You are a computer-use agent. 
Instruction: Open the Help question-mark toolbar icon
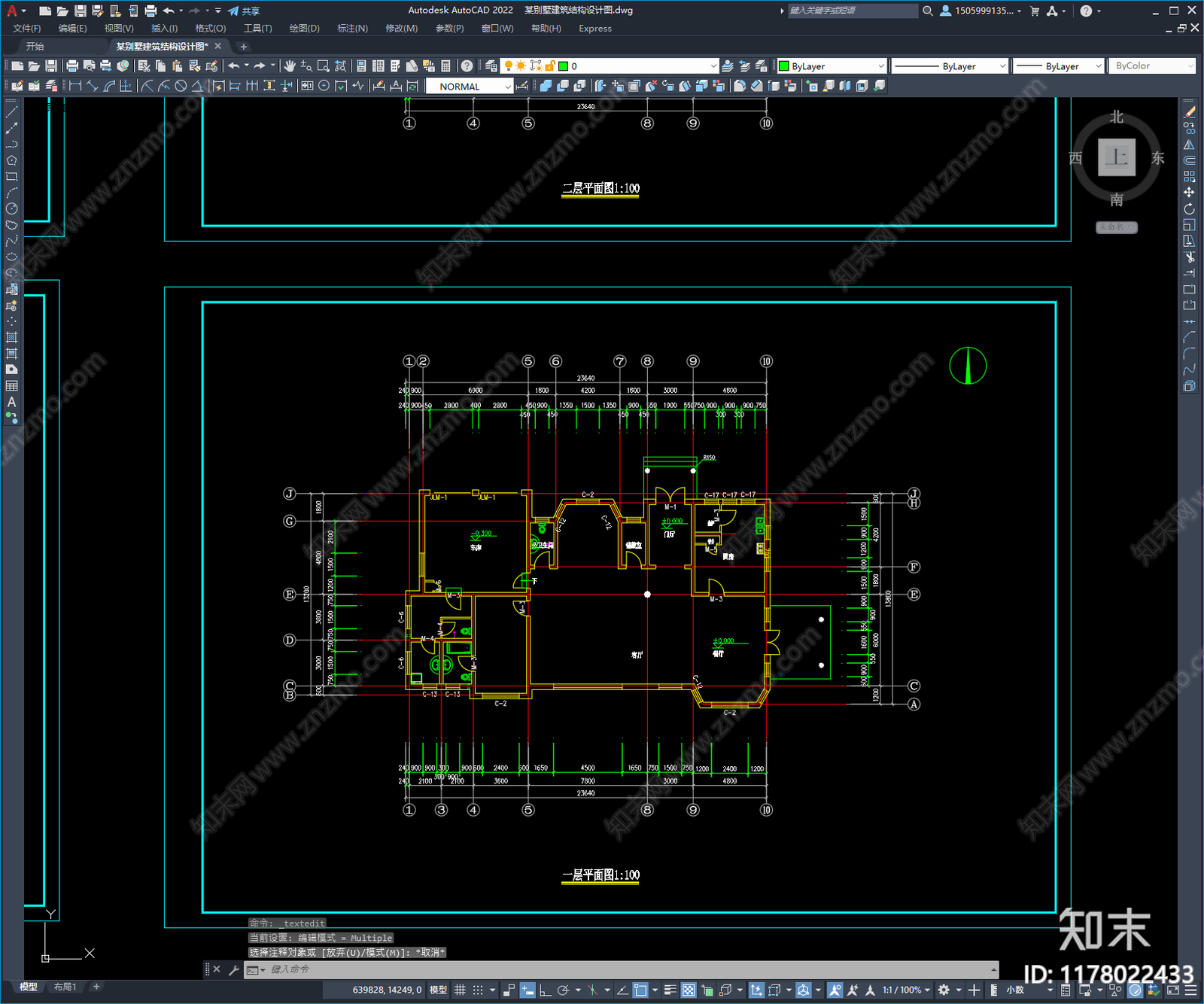point(467,66)
